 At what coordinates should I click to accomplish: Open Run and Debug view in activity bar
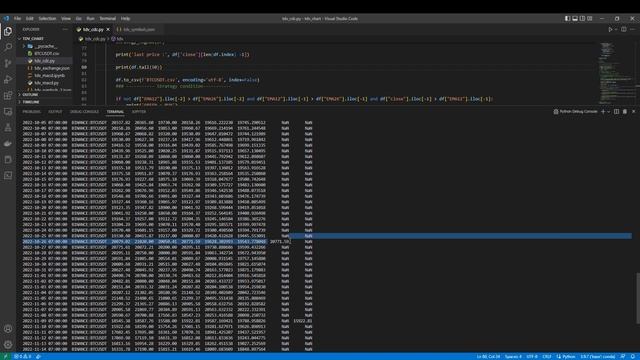(8, 79)
